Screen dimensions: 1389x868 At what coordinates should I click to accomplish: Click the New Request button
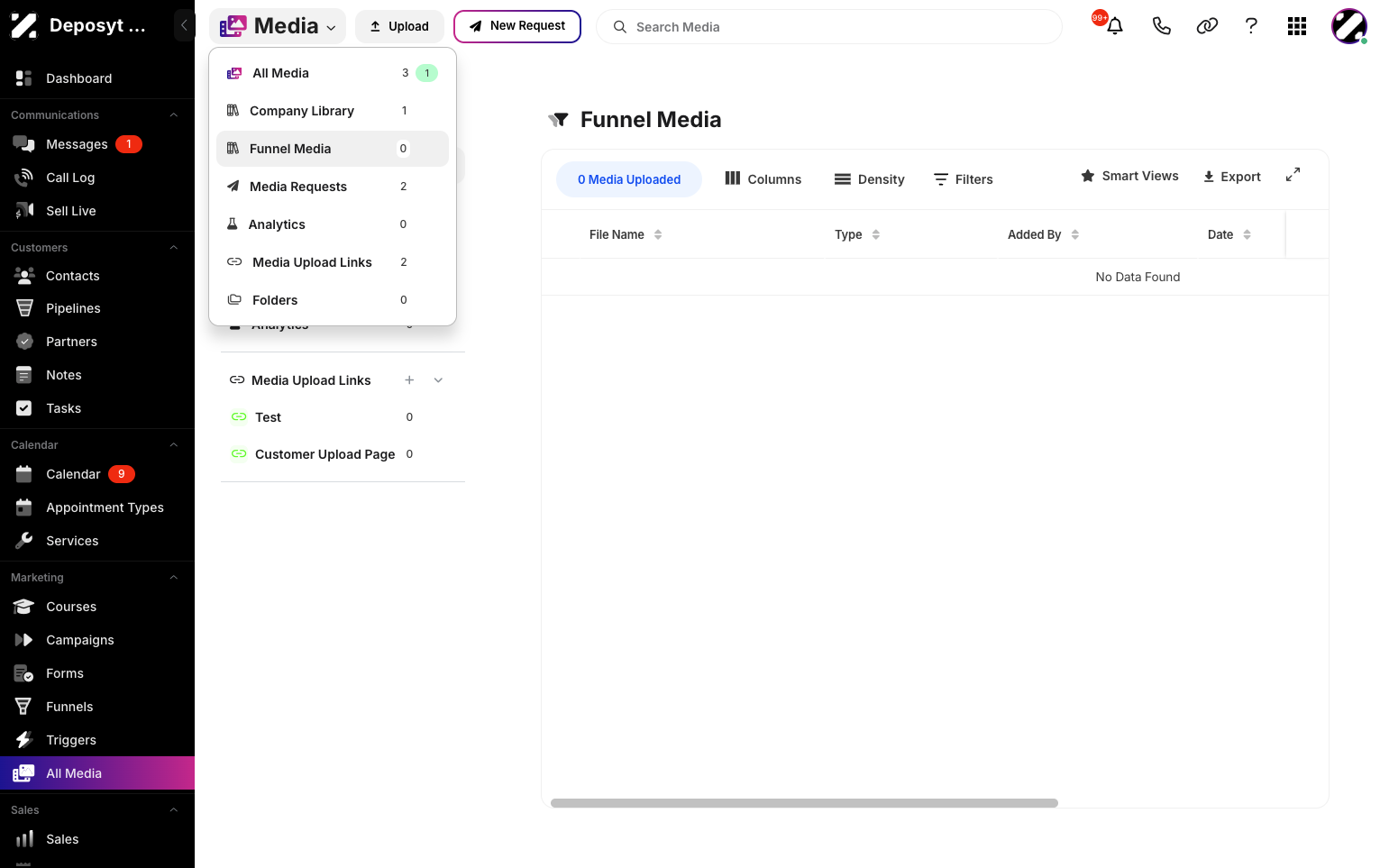click(517, 26)
